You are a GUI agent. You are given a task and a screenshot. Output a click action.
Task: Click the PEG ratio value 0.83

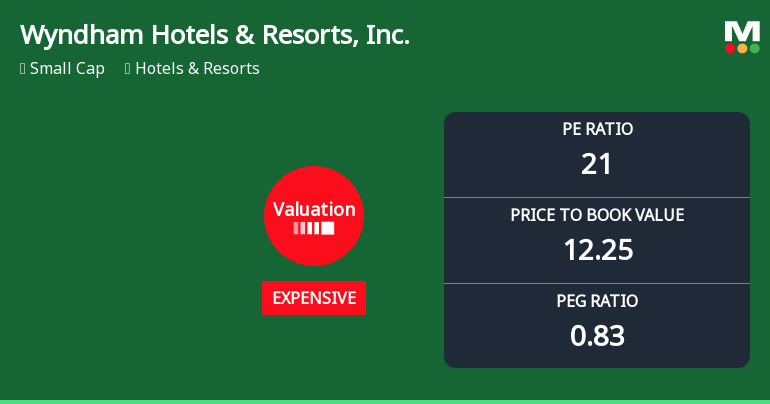(597, 336)
